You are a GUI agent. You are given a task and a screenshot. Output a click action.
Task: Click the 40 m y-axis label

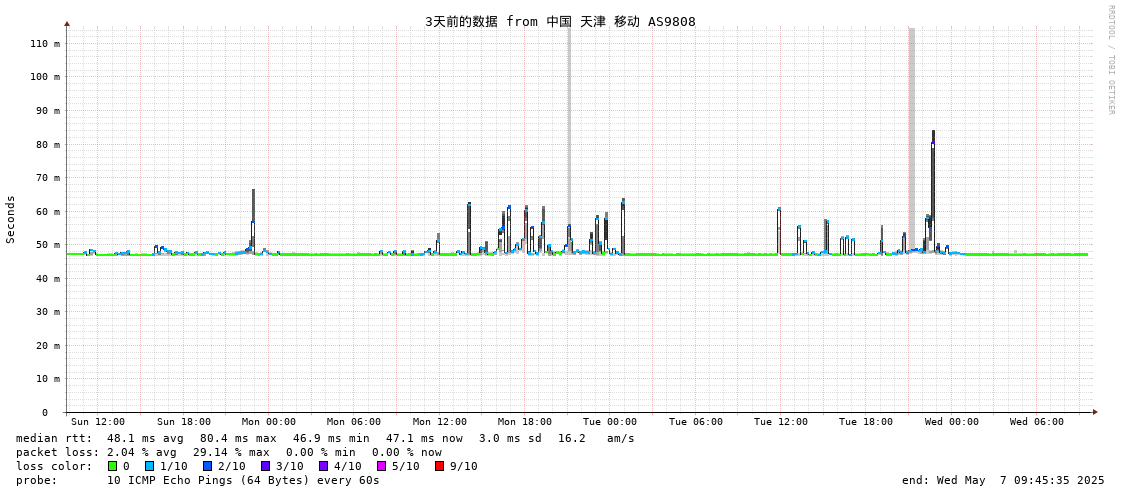pyautogui.click(x=49, y=279)
